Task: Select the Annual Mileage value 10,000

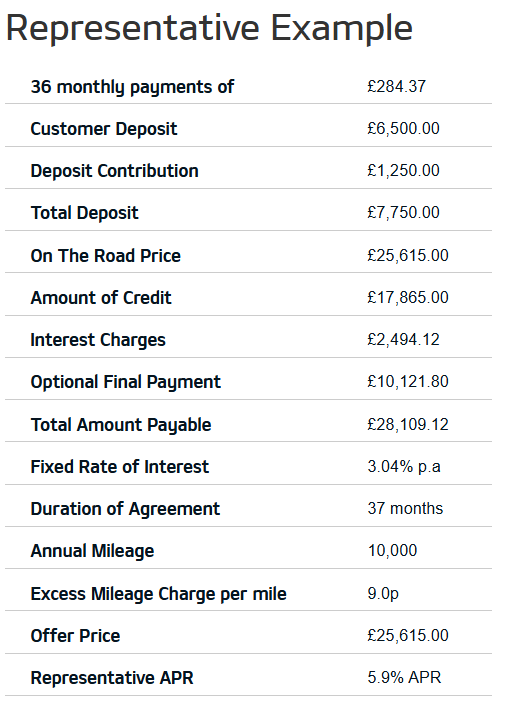Action: coord(392,551)
